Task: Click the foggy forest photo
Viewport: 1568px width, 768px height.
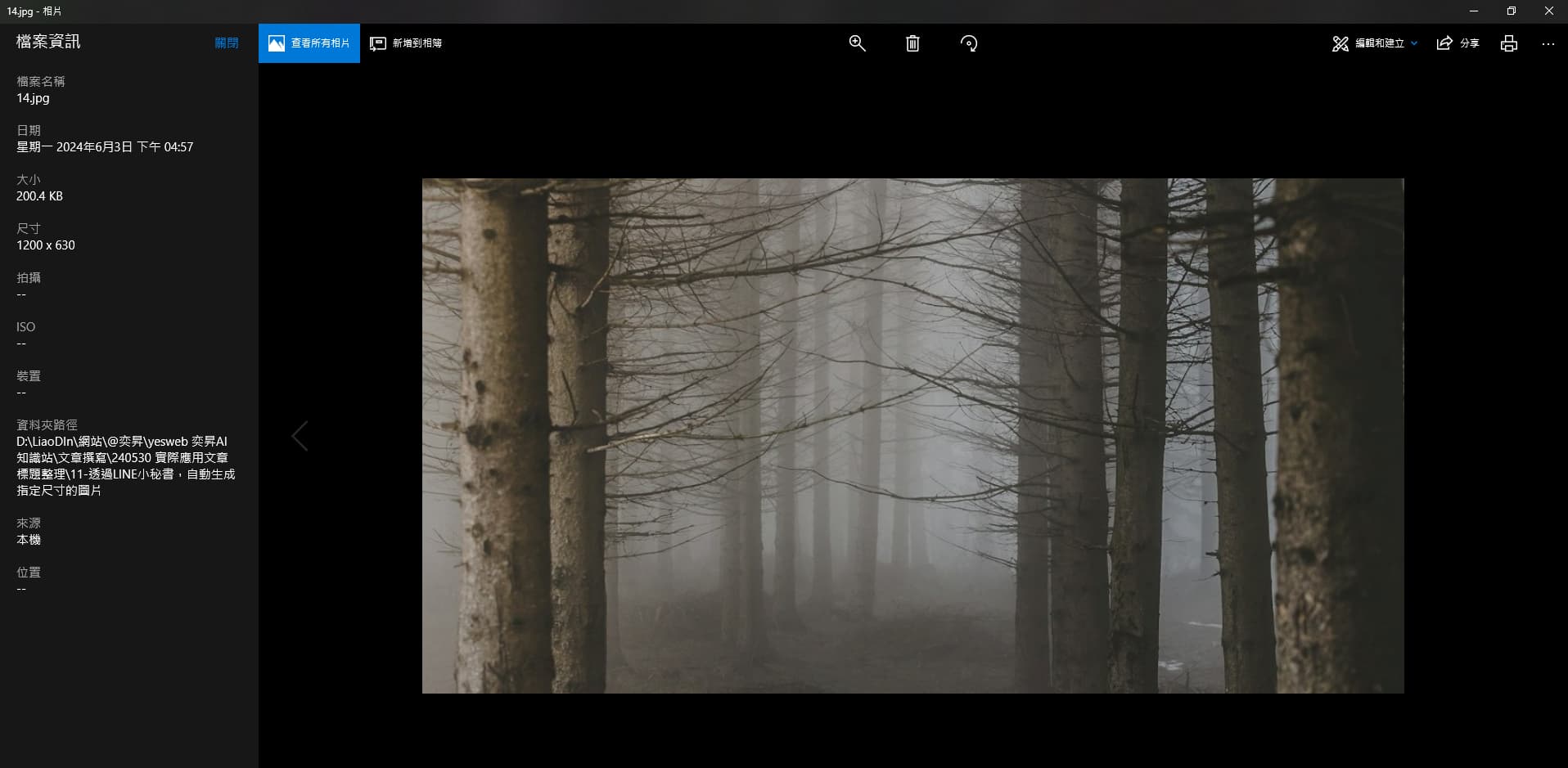Action: (x=912, y=435)
